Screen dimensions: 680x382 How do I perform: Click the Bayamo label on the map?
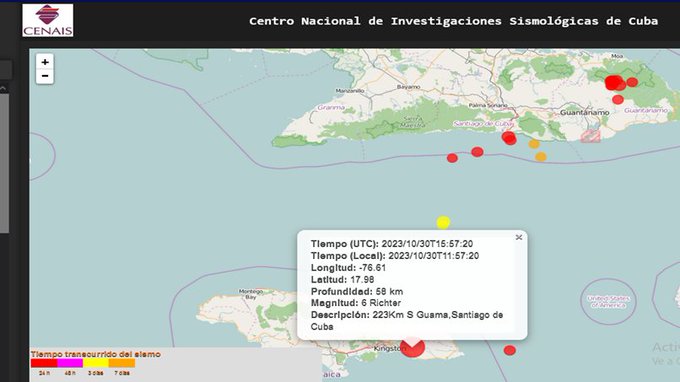tap(409, 87)
